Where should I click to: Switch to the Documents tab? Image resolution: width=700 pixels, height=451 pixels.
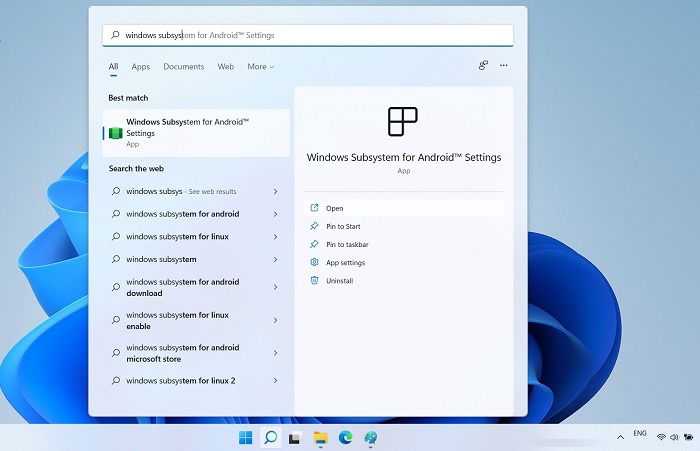pos(183,67)
